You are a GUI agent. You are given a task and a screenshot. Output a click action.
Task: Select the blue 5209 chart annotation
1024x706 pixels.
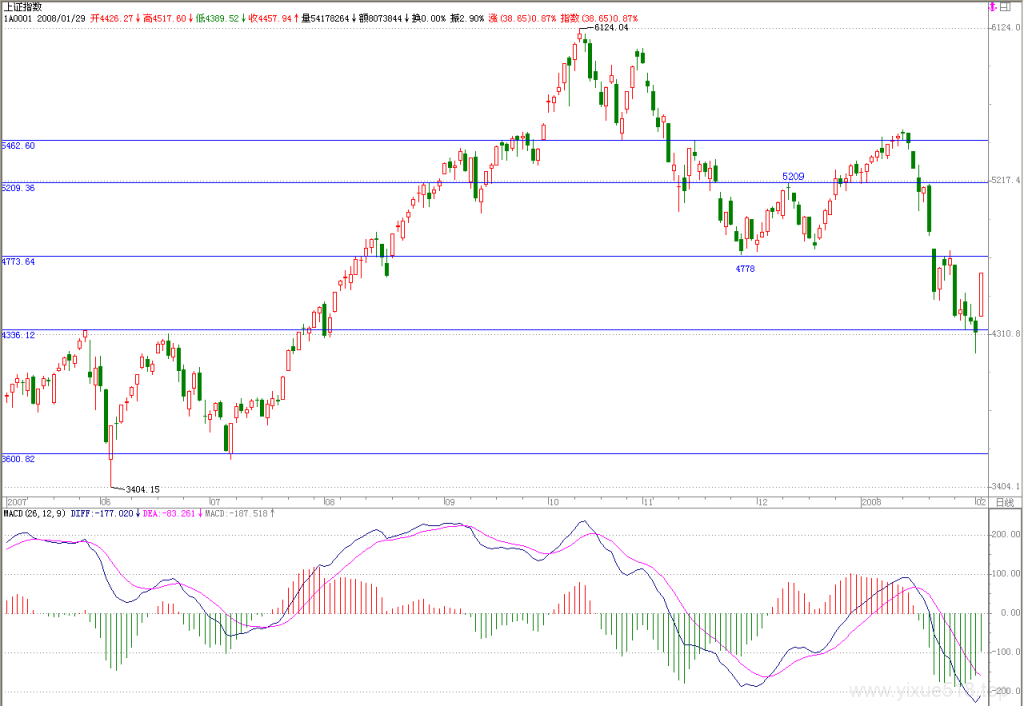(x=793, y=176)
